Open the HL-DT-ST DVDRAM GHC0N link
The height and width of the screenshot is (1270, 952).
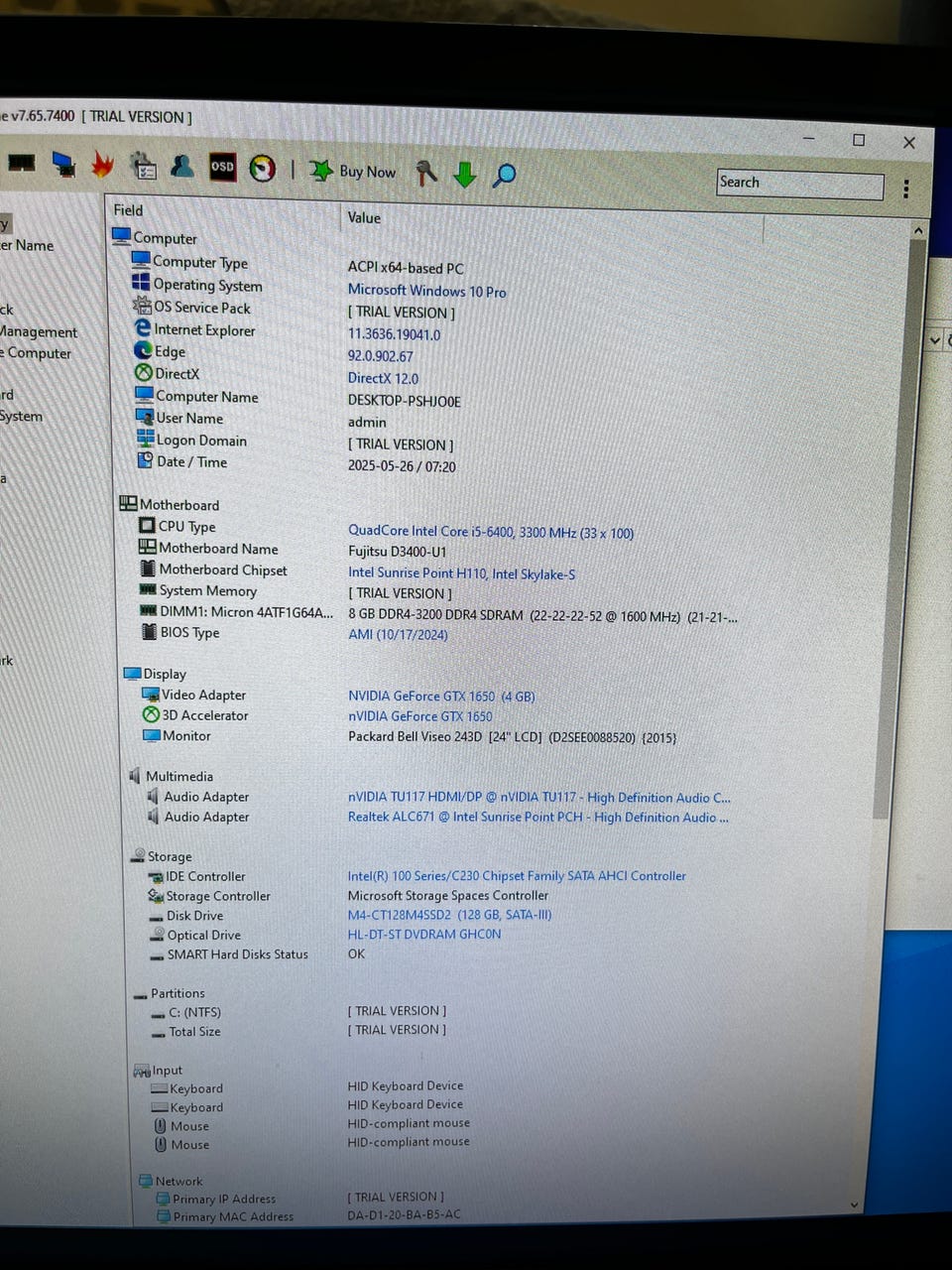[424, 934]
